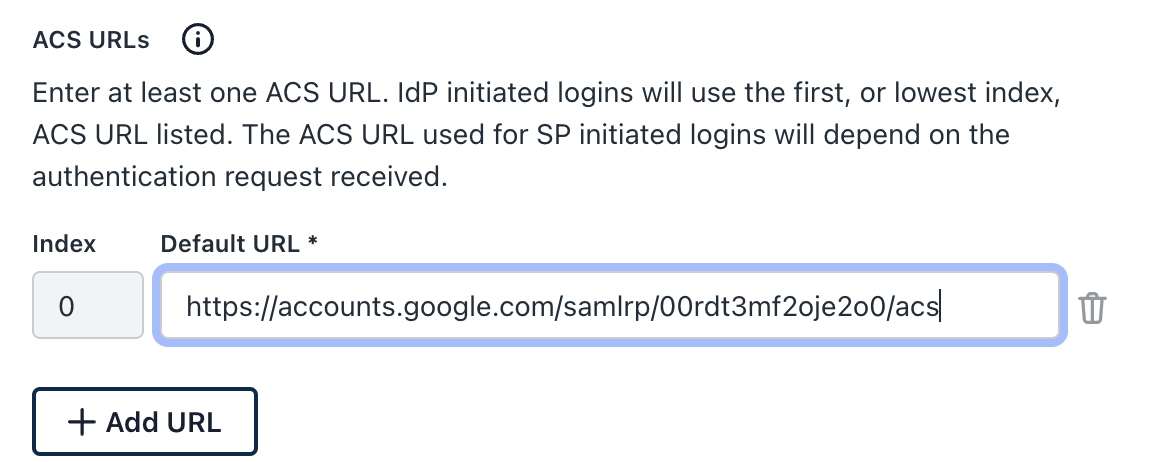Click the required asterisk after Default URL
1160x462 pixels.
click(x=312, y=244)
